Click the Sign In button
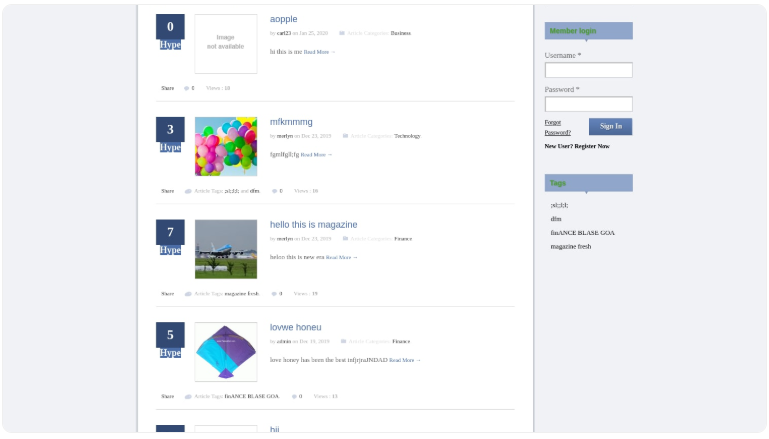 pos(611,127)
